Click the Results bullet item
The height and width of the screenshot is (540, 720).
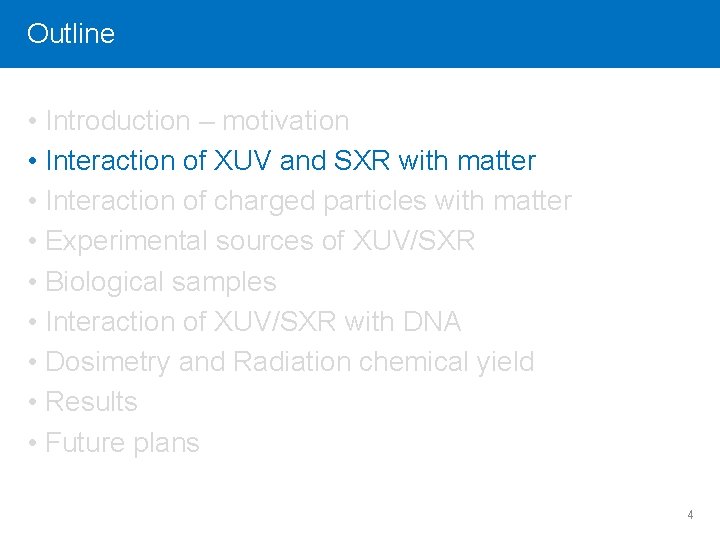(91, 402)
